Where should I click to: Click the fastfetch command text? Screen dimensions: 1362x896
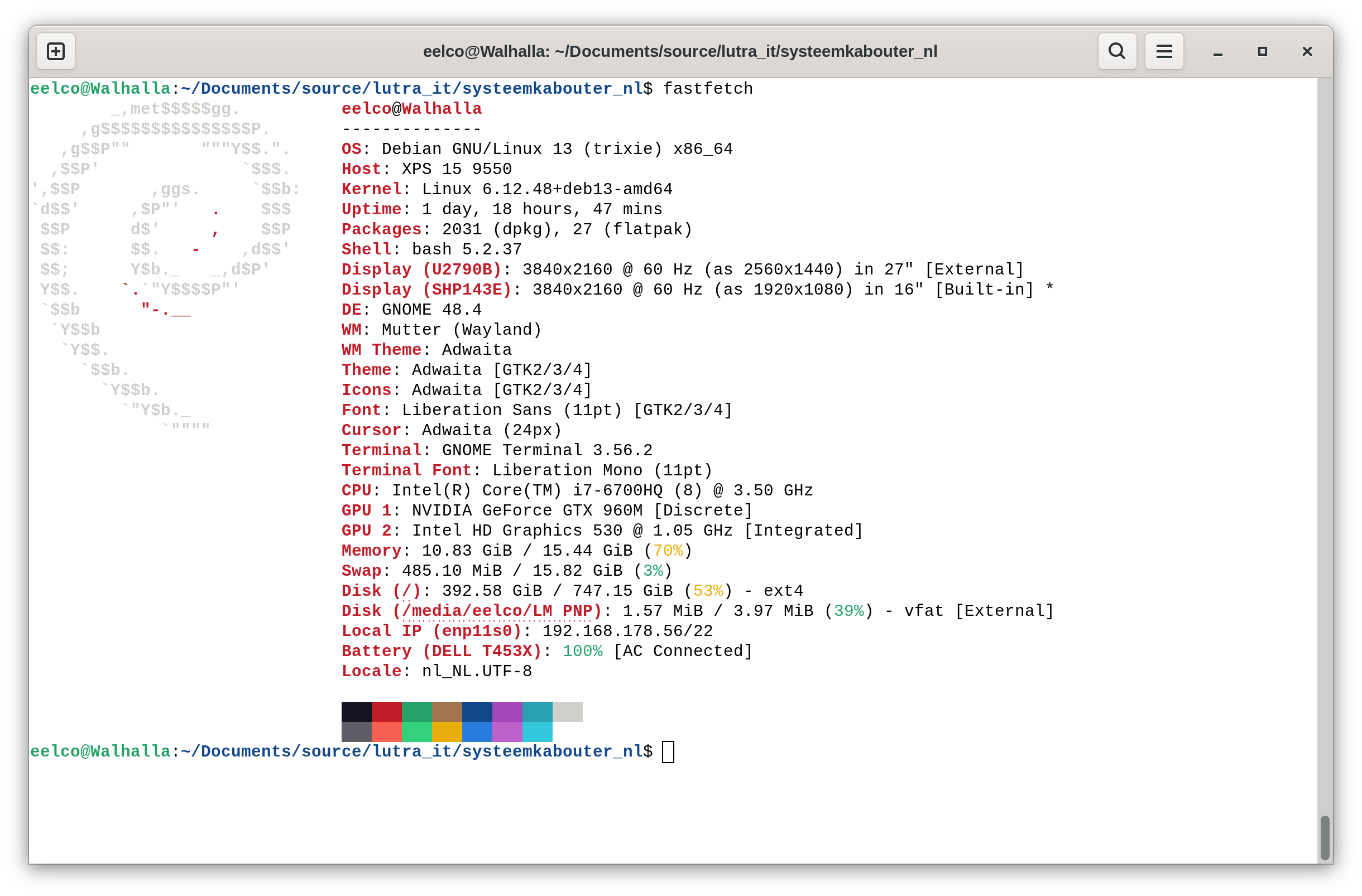click(708, 89)
